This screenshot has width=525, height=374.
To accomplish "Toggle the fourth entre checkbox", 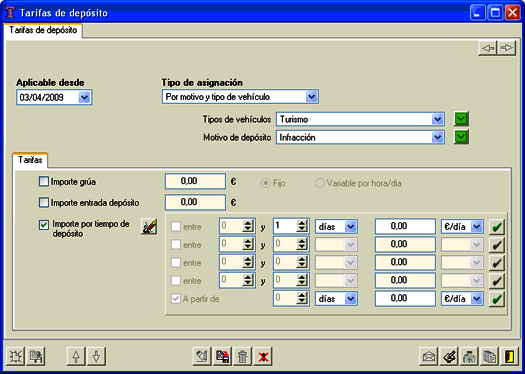I will (176, 281).
